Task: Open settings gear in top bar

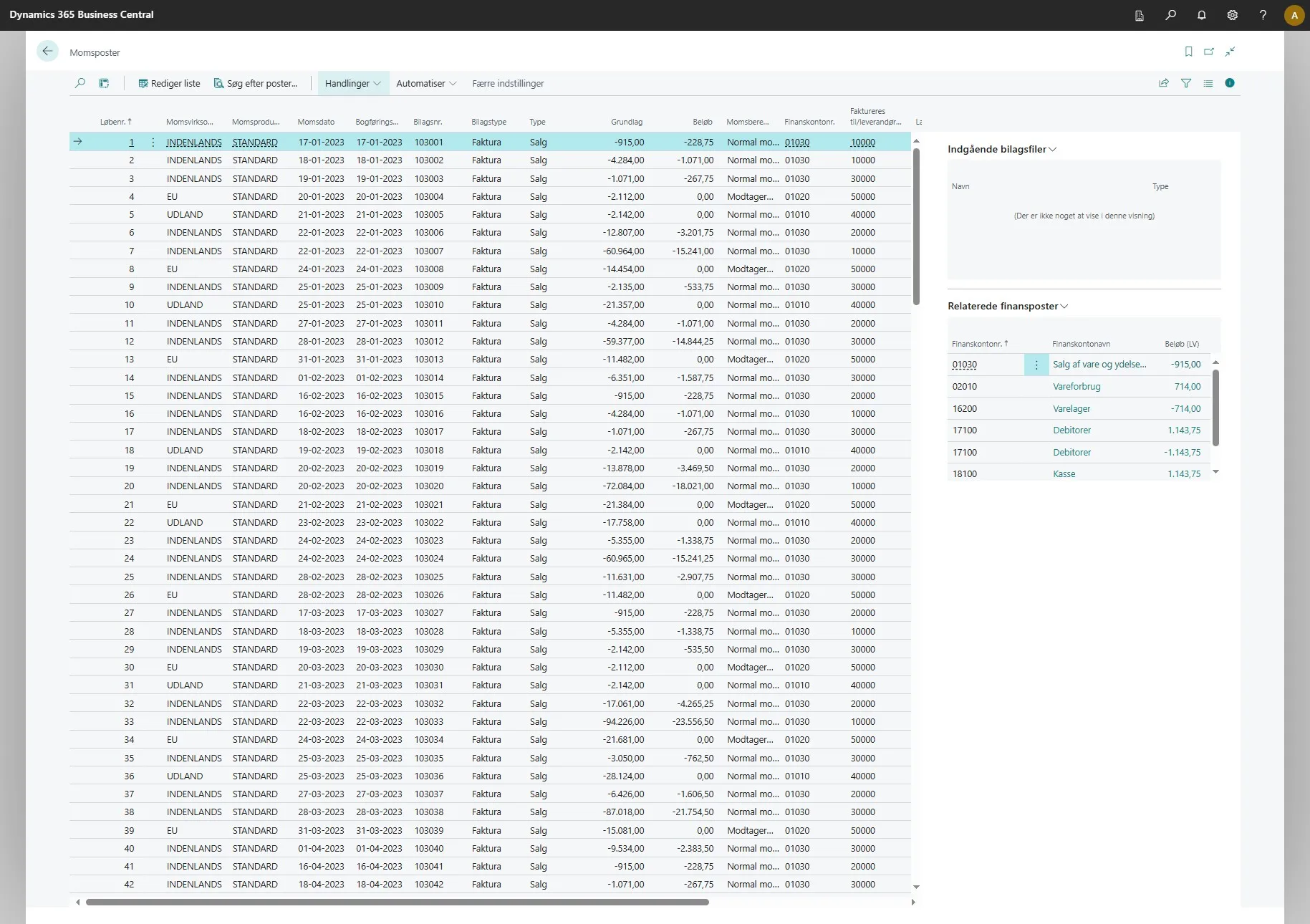Action: [x=1233, y=15]
